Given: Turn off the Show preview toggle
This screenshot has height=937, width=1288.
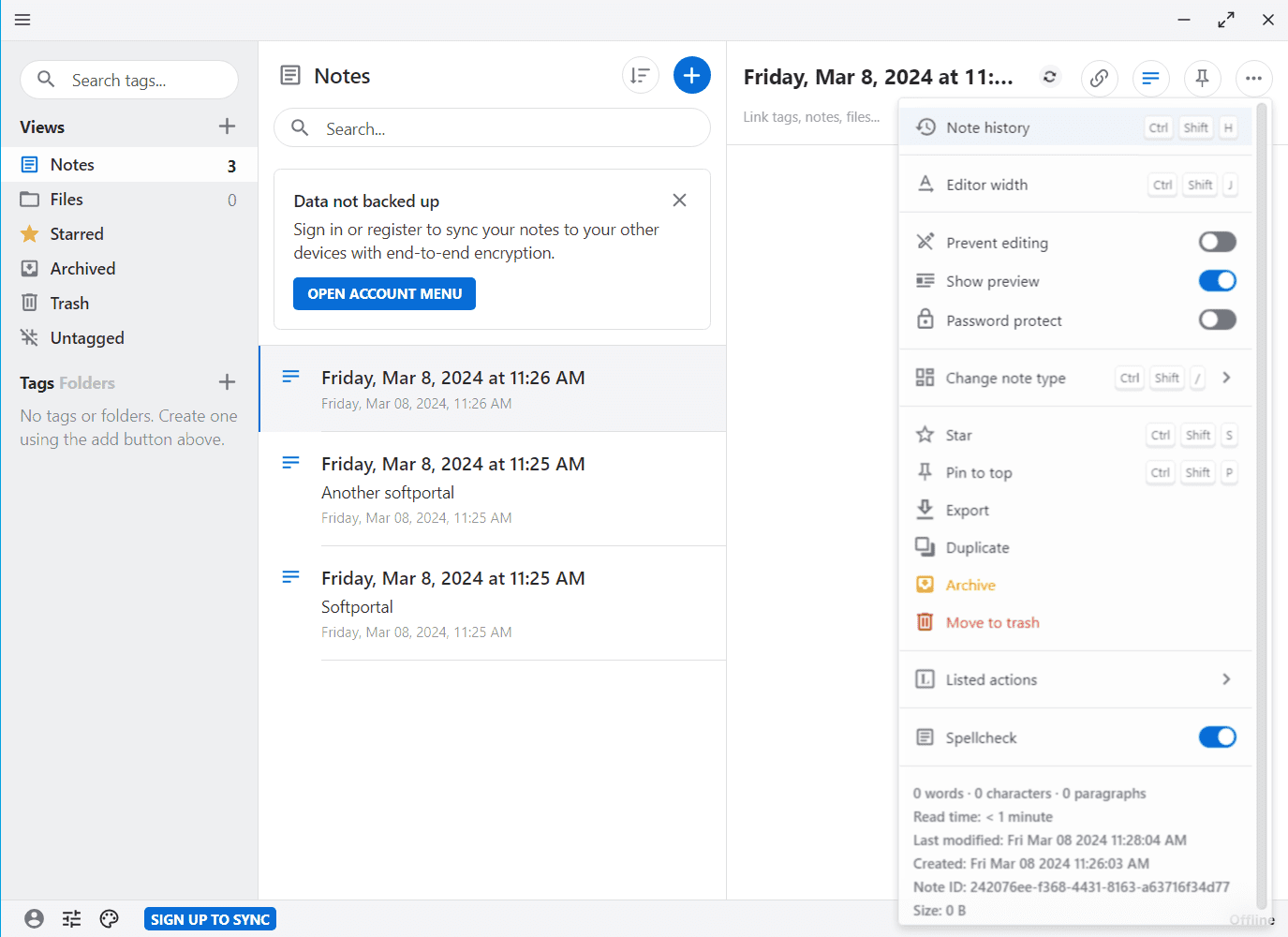Looking at the screenshot, I should click(1217, 281).
